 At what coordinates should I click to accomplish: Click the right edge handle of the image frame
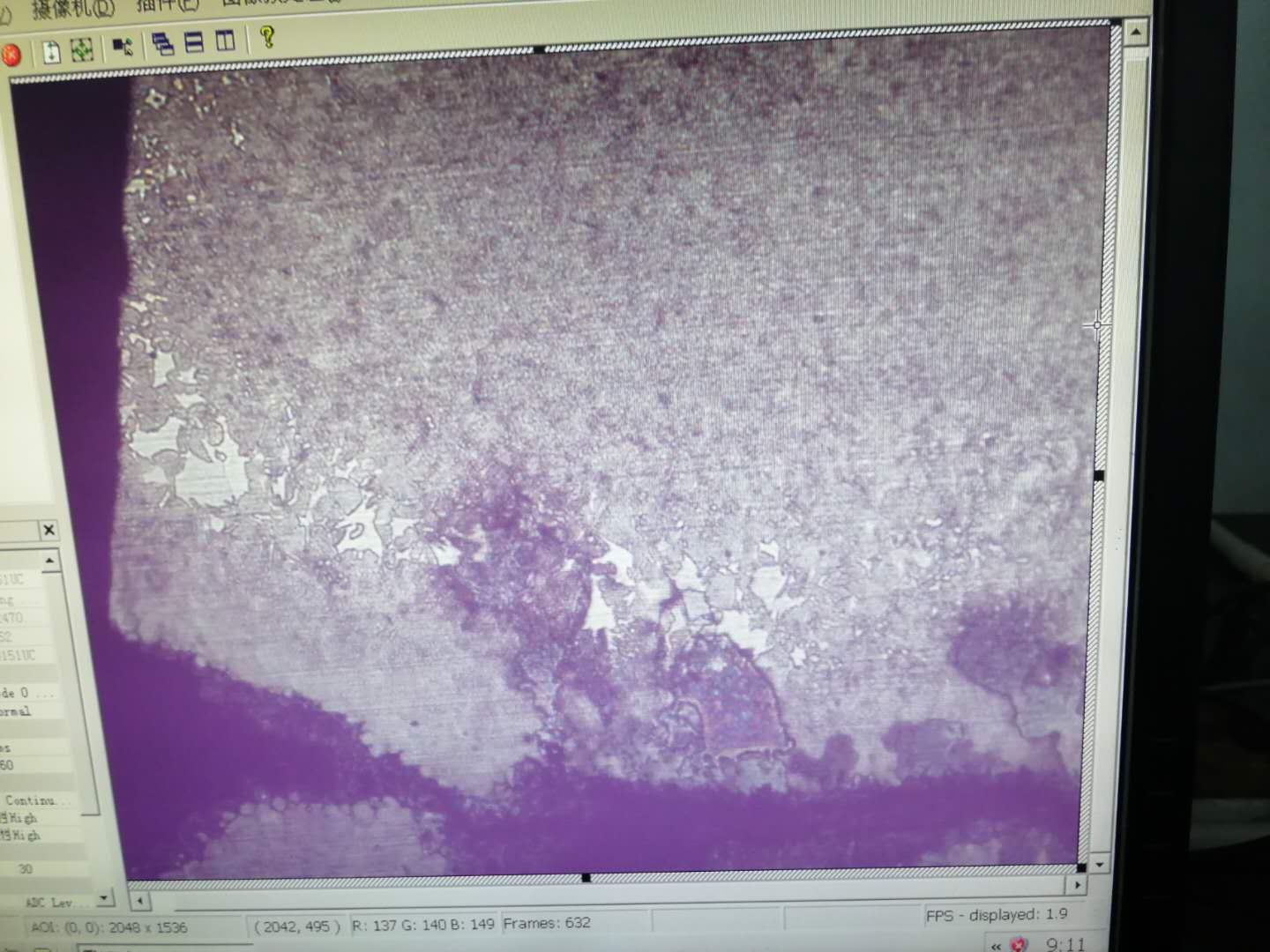[1099, 476]
